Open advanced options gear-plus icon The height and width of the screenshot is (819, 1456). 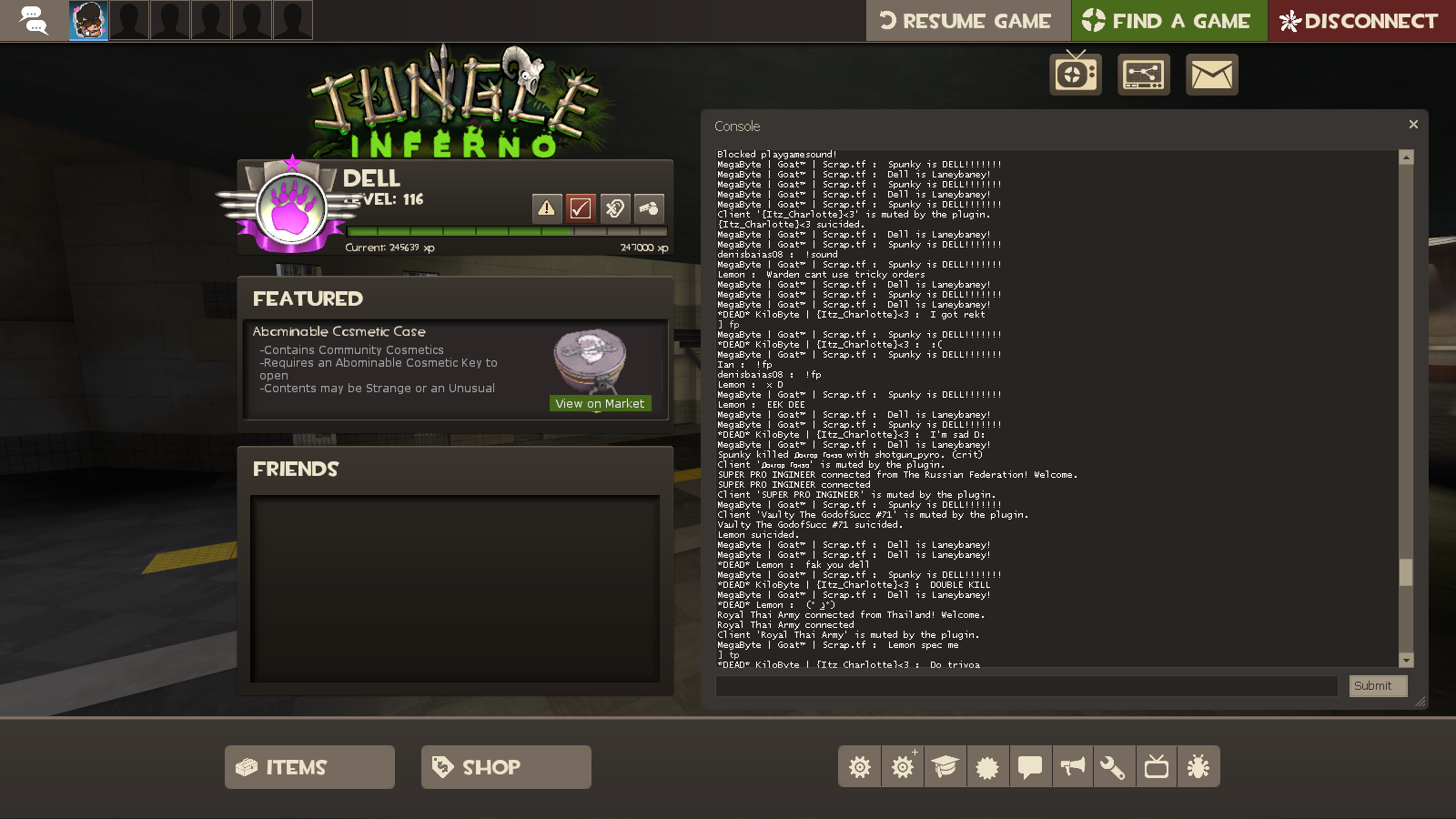(x=902, y=767)
